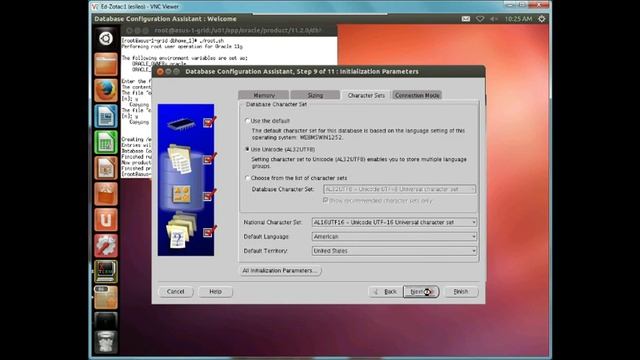The height and width of the screenshot is (360, 640).
Task: Open the network indicator in top panel
Action: [480, 19]
